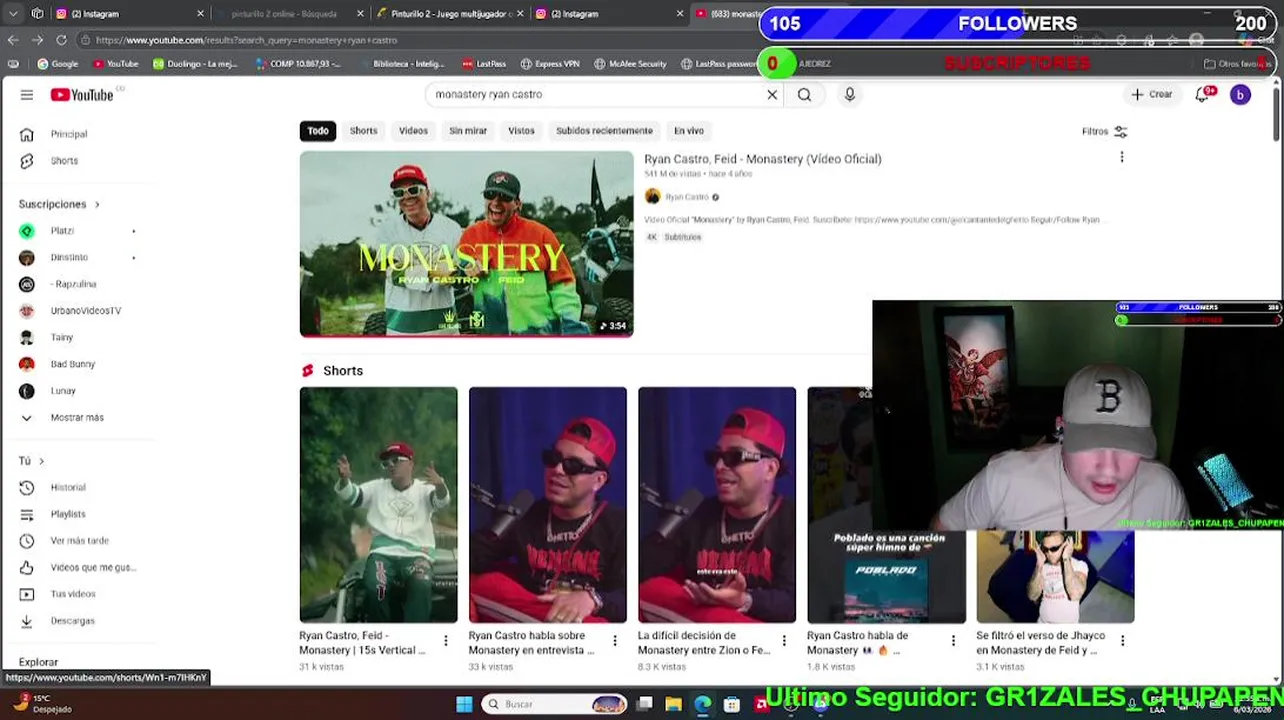Open the McAfee Security bookmark
Screen dimensions: 1284x720
tap(630, 64)
